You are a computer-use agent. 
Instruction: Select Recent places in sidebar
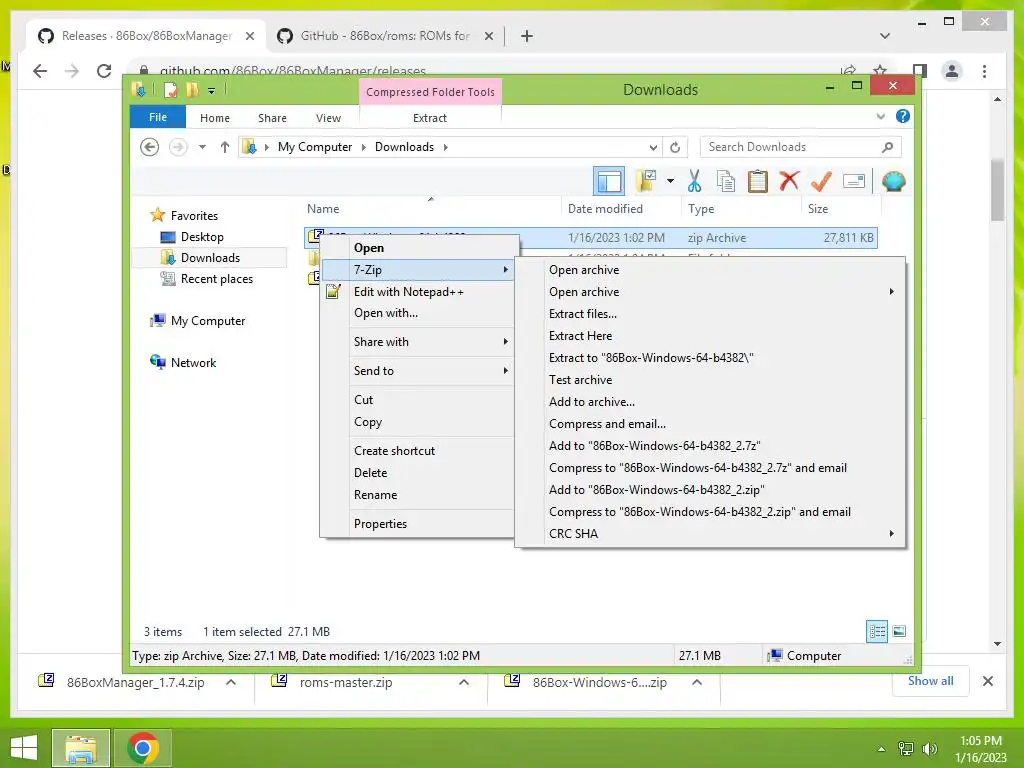point(216,279)
